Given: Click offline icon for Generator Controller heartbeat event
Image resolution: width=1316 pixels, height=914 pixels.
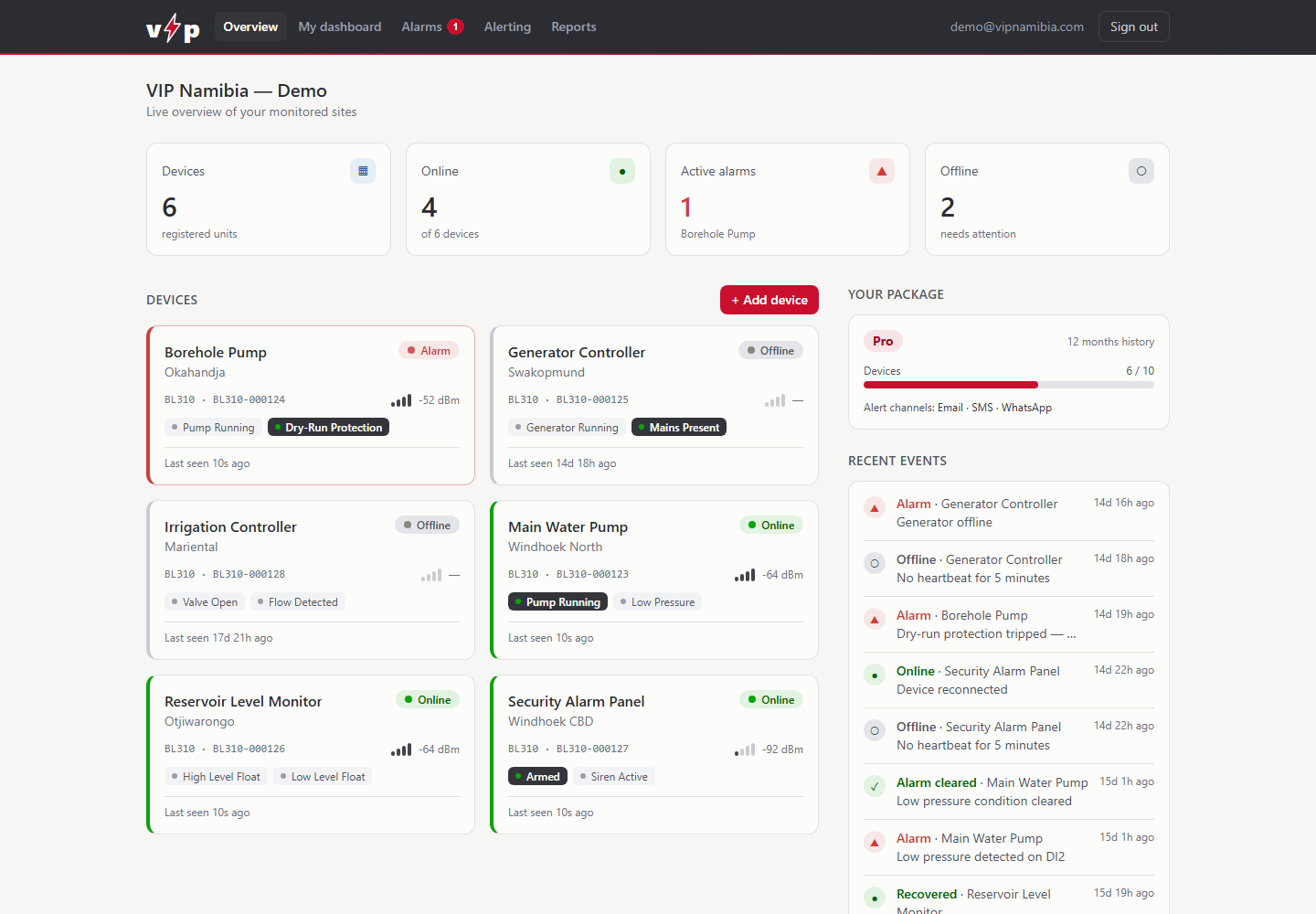Looking at the screenshot, I should (875, 564).
